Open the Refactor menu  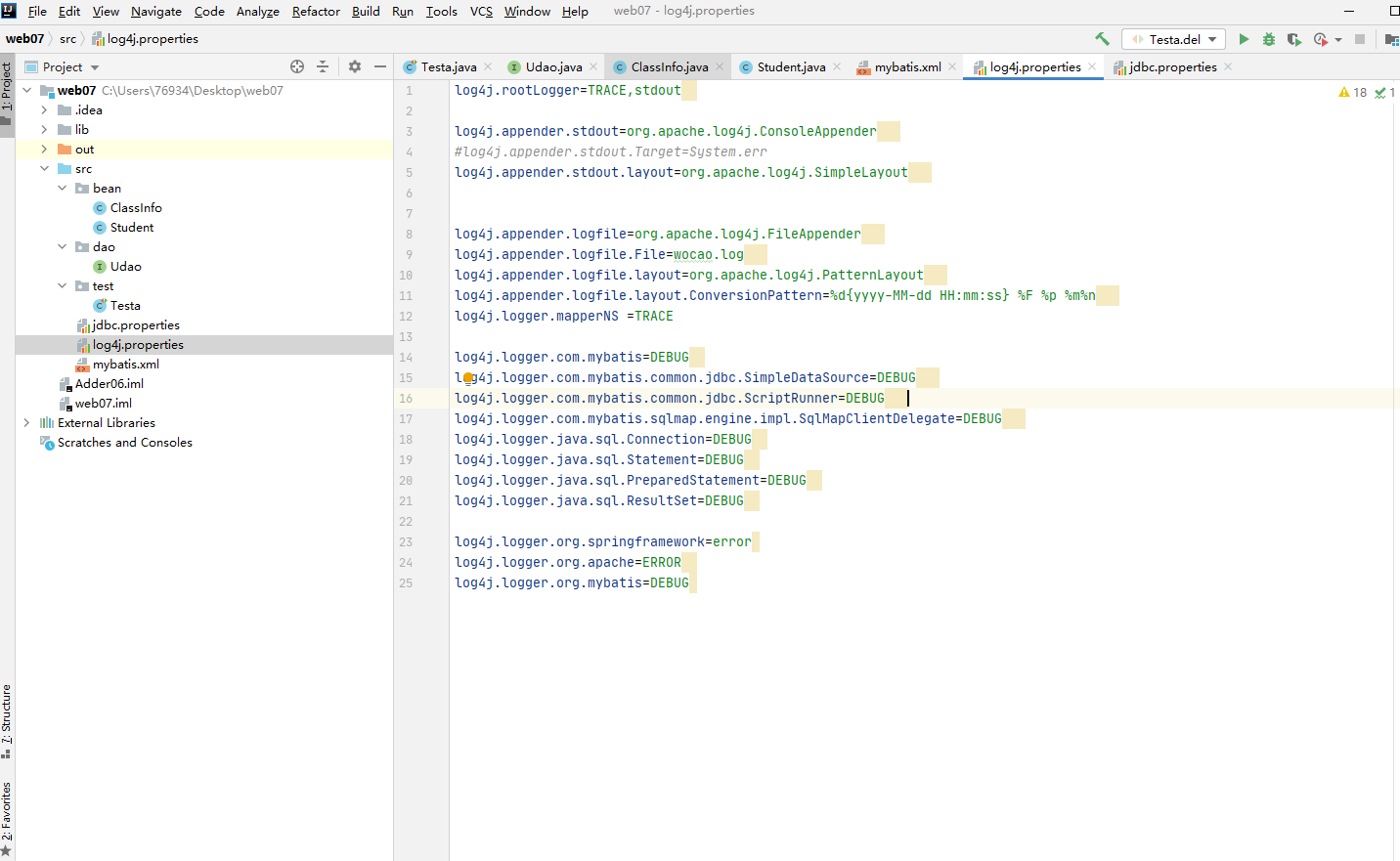coord(316,11)
